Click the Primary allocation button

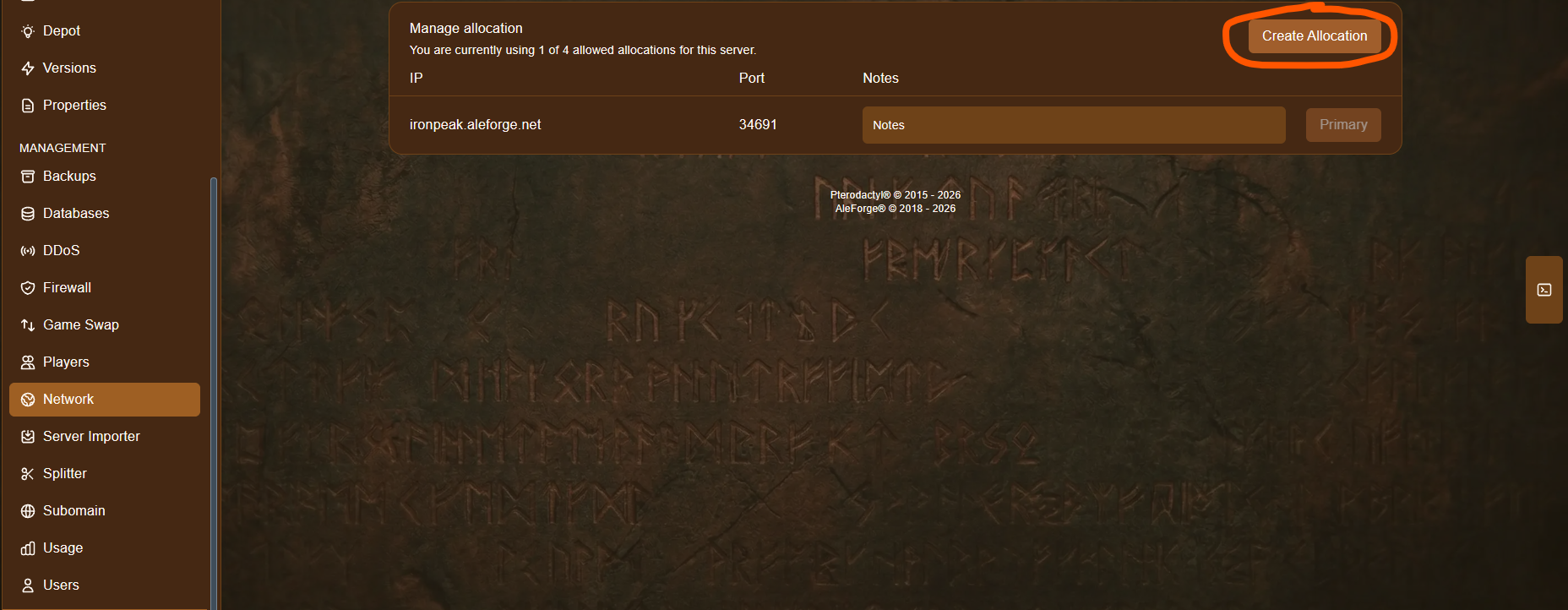1343,124
